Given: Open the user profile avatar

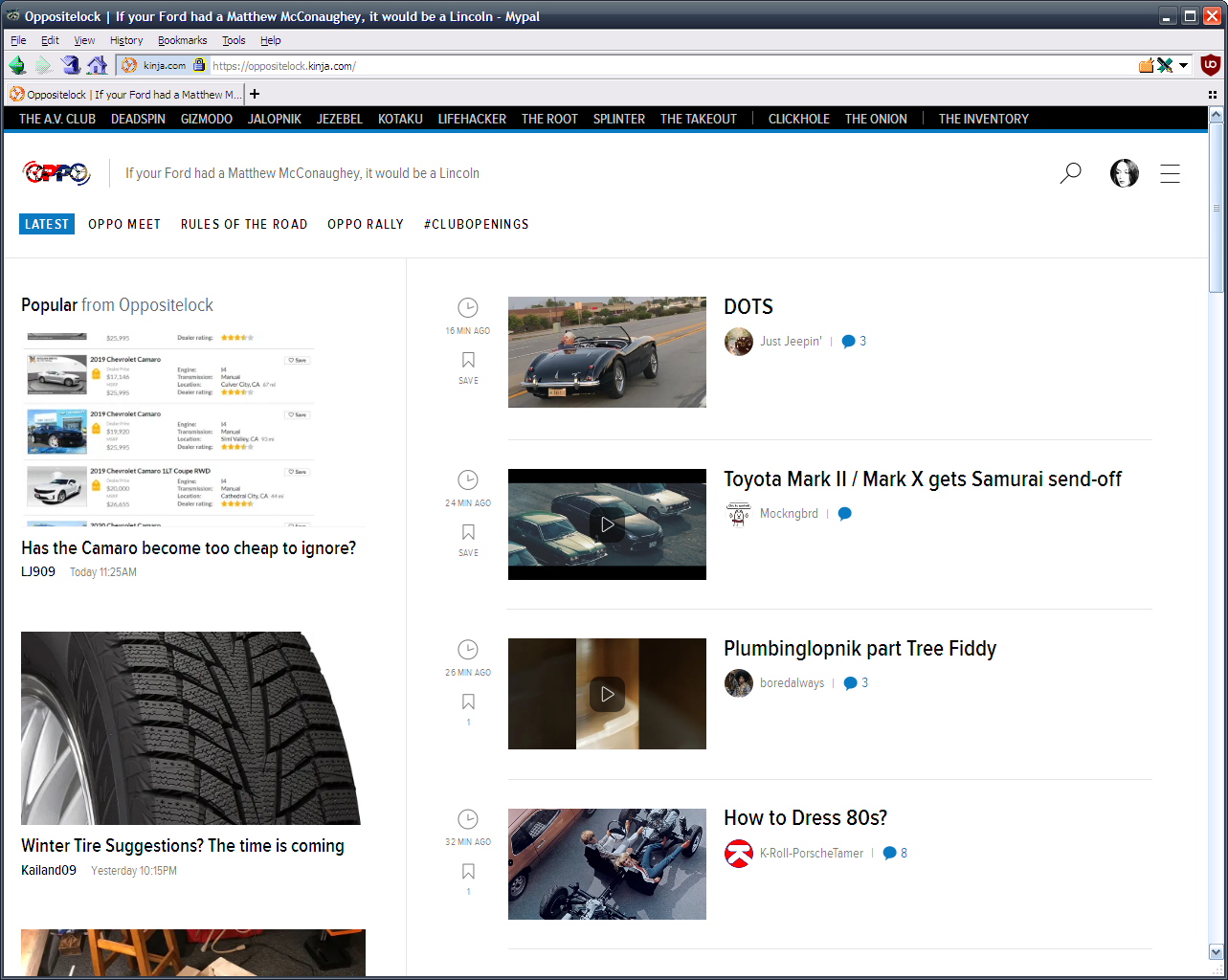Looking at the screenshot, I should pyautogui.click(x=1124, y=173).
